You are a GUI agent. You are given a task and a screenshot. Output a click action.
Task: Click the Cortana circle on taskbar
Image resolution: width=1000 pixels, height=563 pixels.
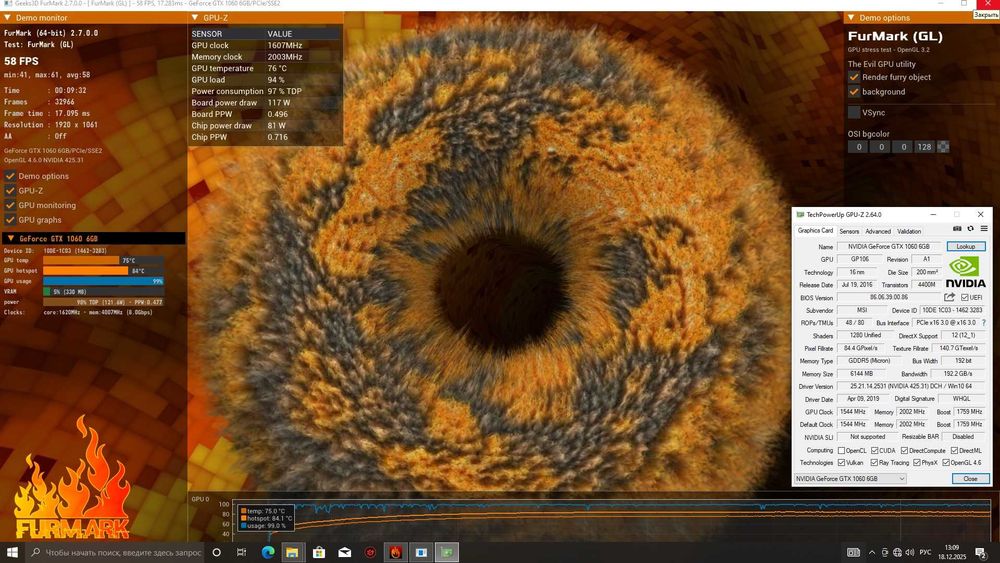coord(216,552)
